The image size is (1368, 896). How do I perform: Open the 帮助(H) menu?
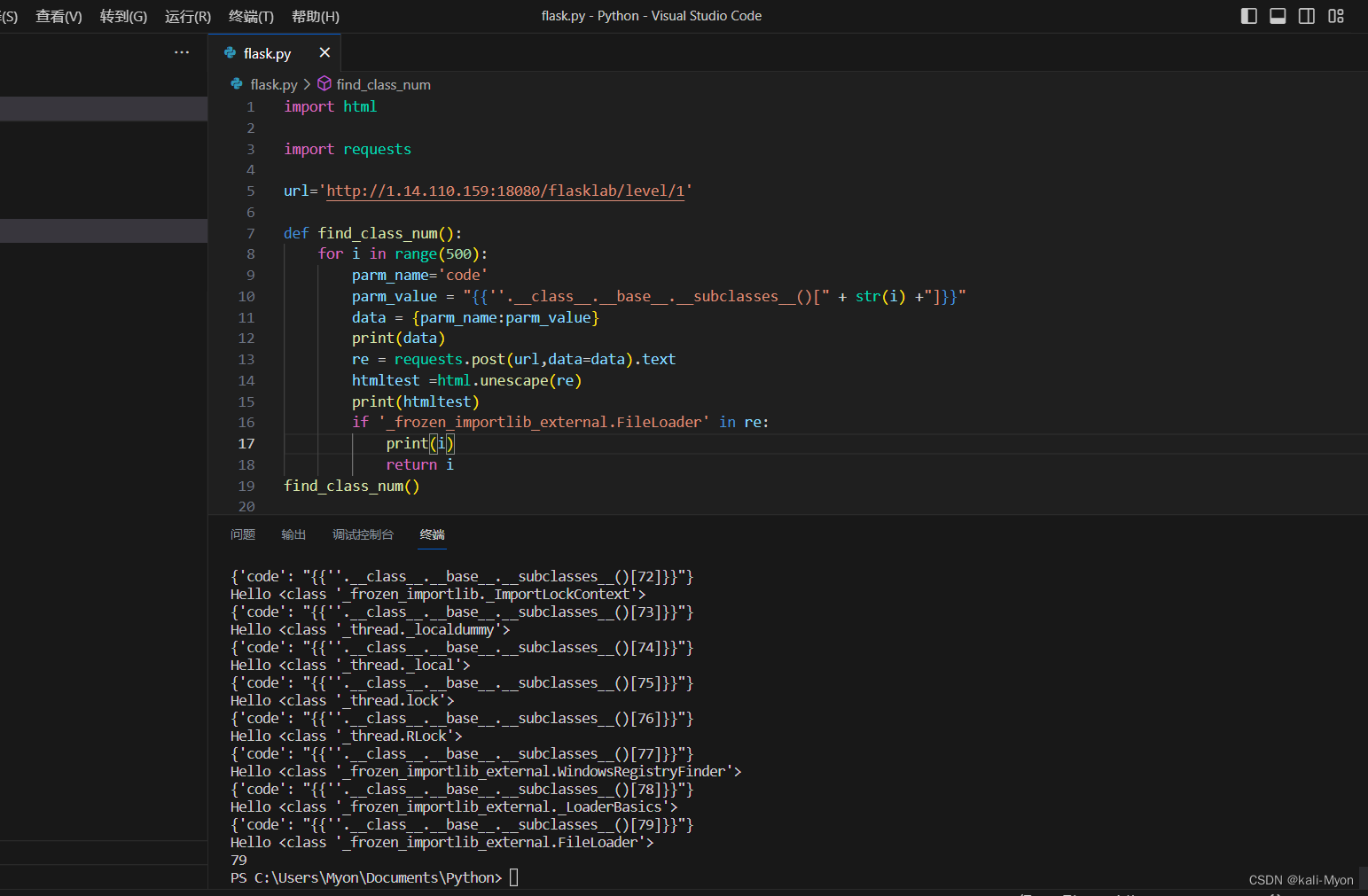point(316,16)
